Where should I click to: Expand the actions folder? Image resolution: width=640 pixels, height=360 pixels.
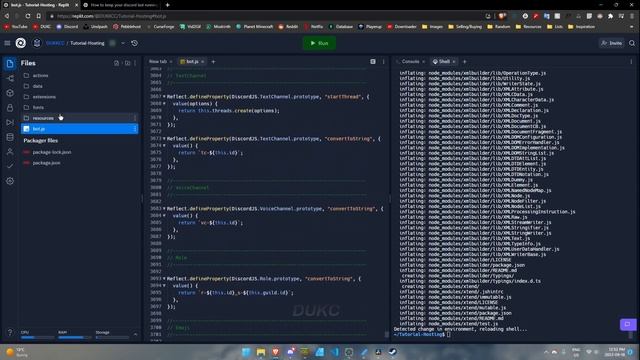point(80,76)
